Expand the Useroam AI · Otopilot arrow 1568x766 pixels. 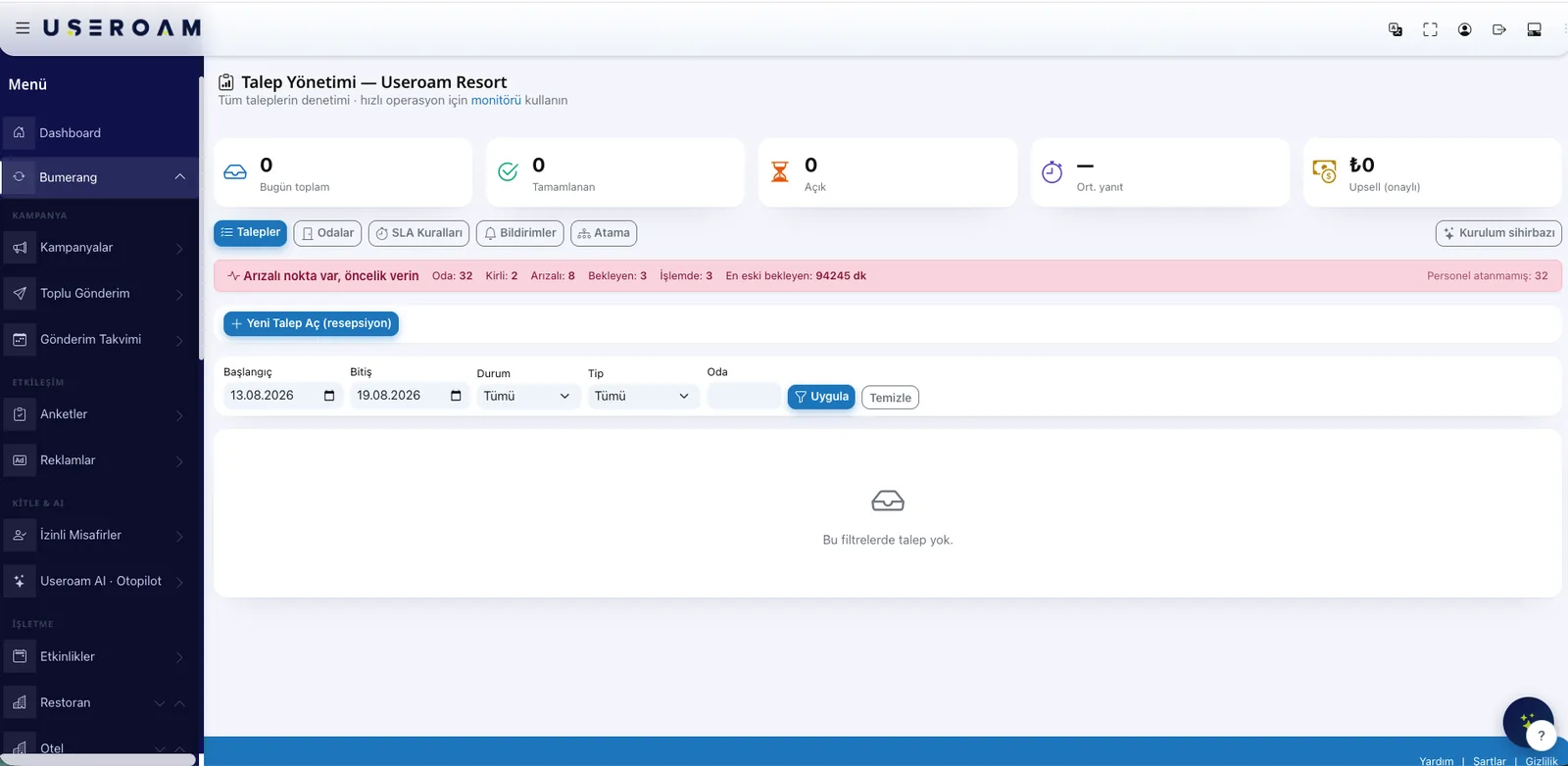(x=179, y=582)
